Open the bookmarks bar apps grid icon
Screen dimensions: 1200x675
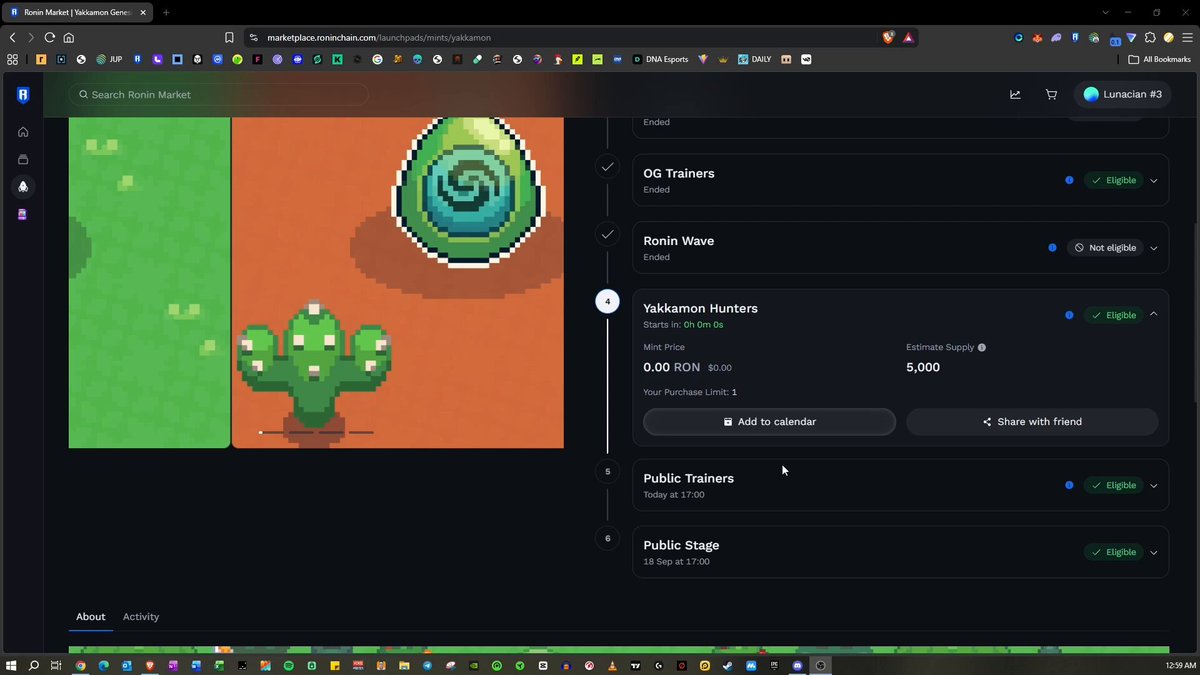tap(12, 59)
